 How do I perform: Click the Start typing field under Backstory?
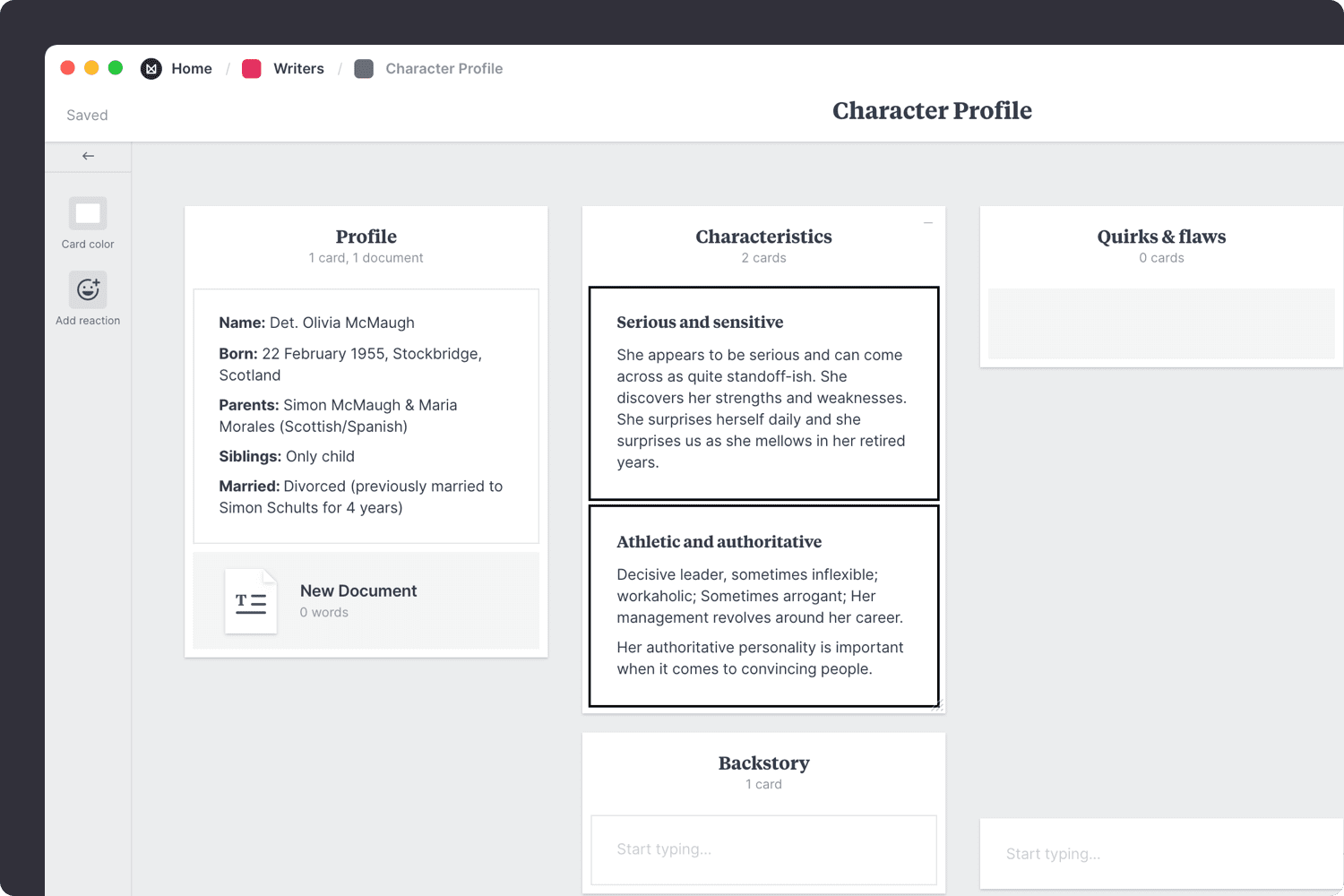[763, 849]
